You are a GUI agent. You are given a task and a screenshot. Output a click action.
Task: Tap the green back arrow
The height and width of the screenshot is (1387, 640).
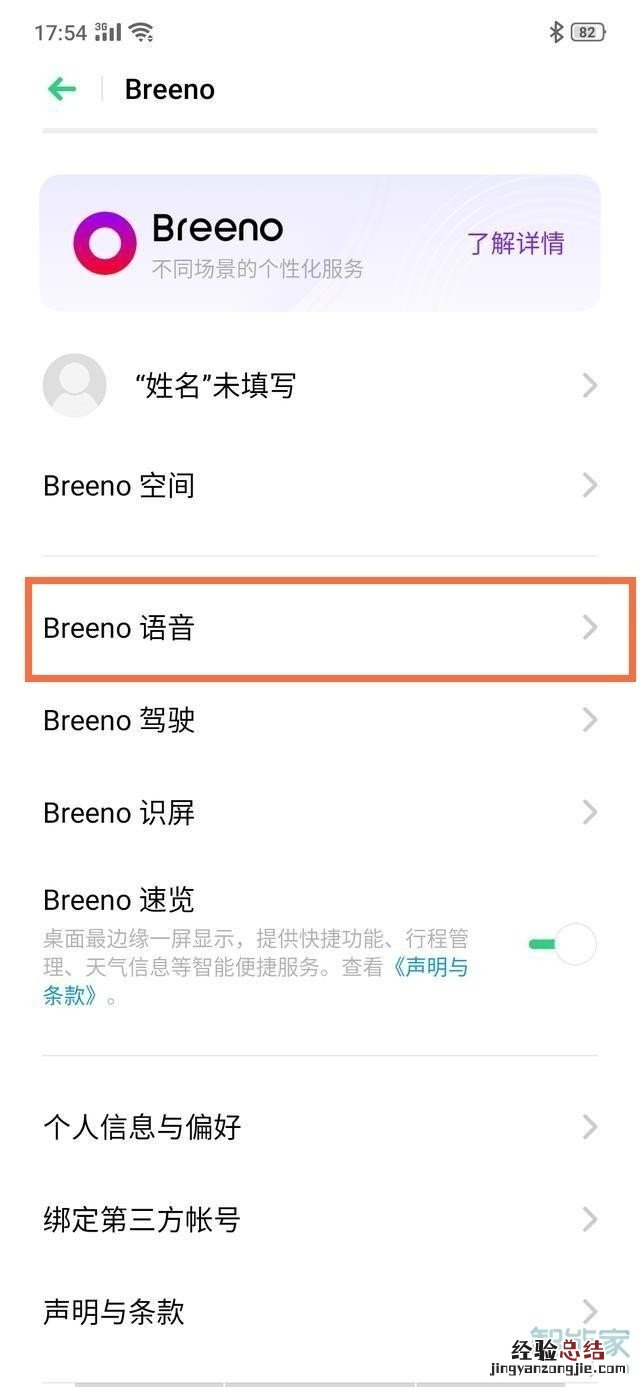[x=62, y=89]
